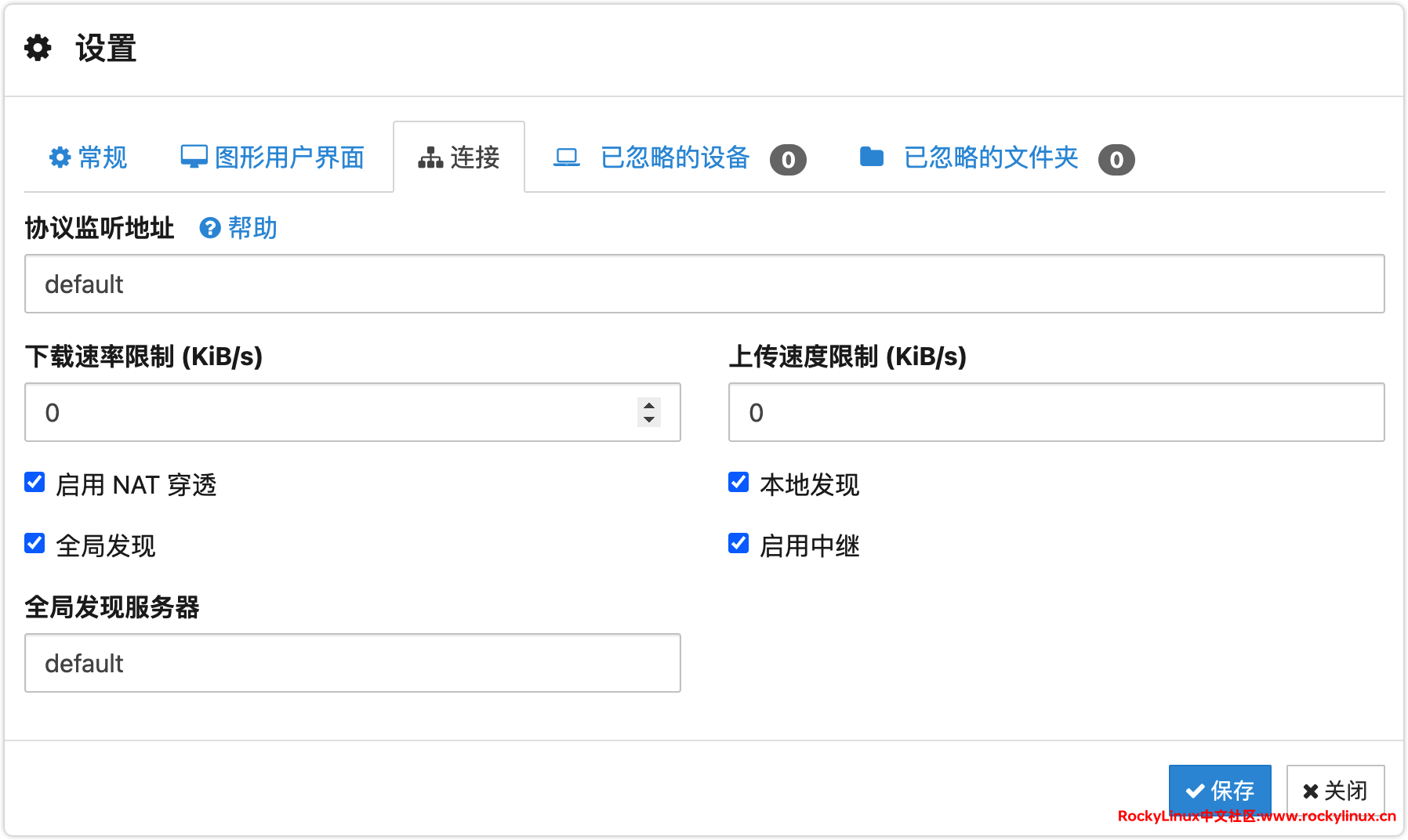The width and height of the screenshot is (1408, 840).
Task: Disable the 启用 NAT 穿透 checkbox
Action: click(34, 482)
